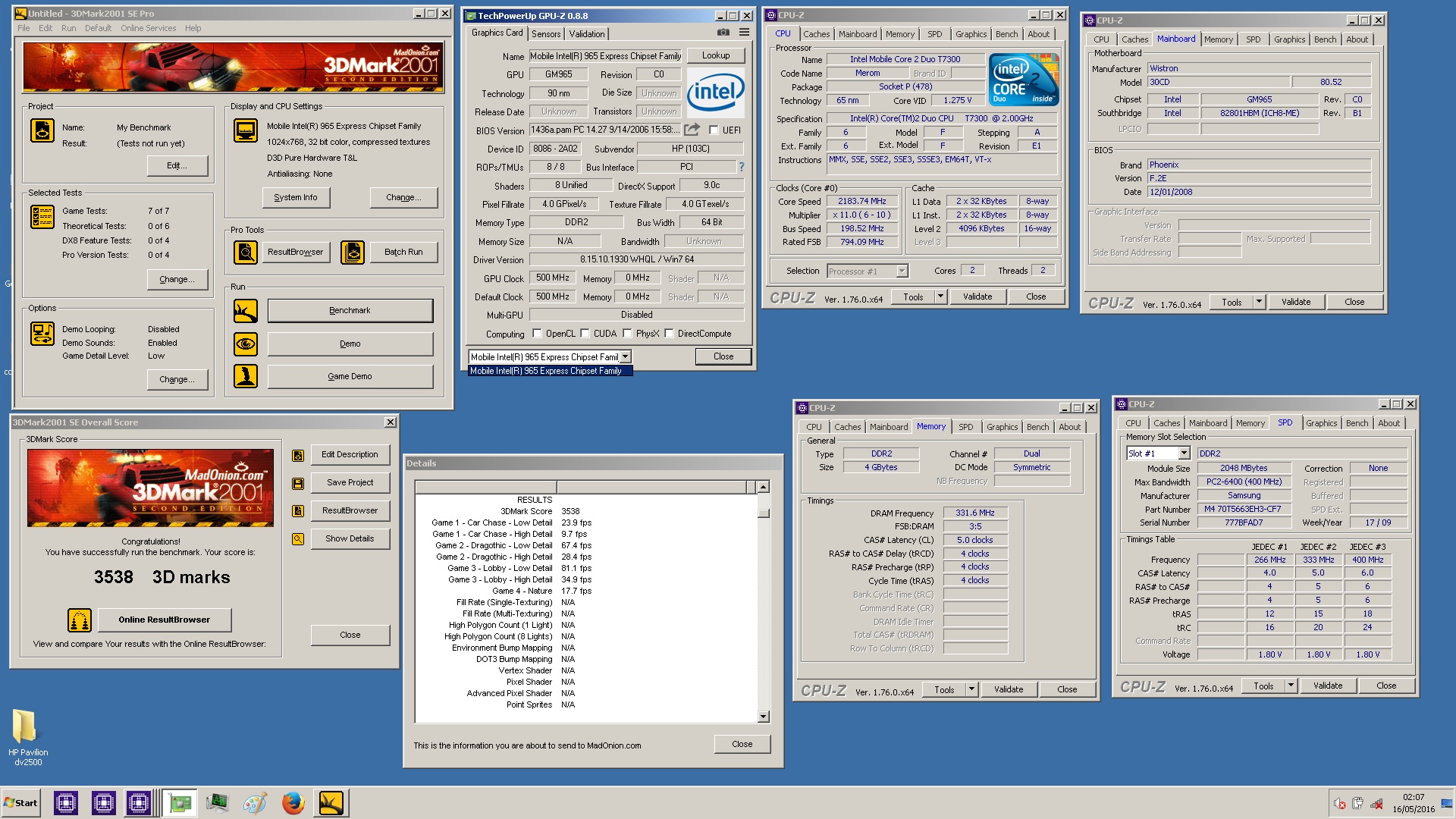Toggle the PhysX checkbox
This screenshot has height=819, width=1456.
click(628, 334)
